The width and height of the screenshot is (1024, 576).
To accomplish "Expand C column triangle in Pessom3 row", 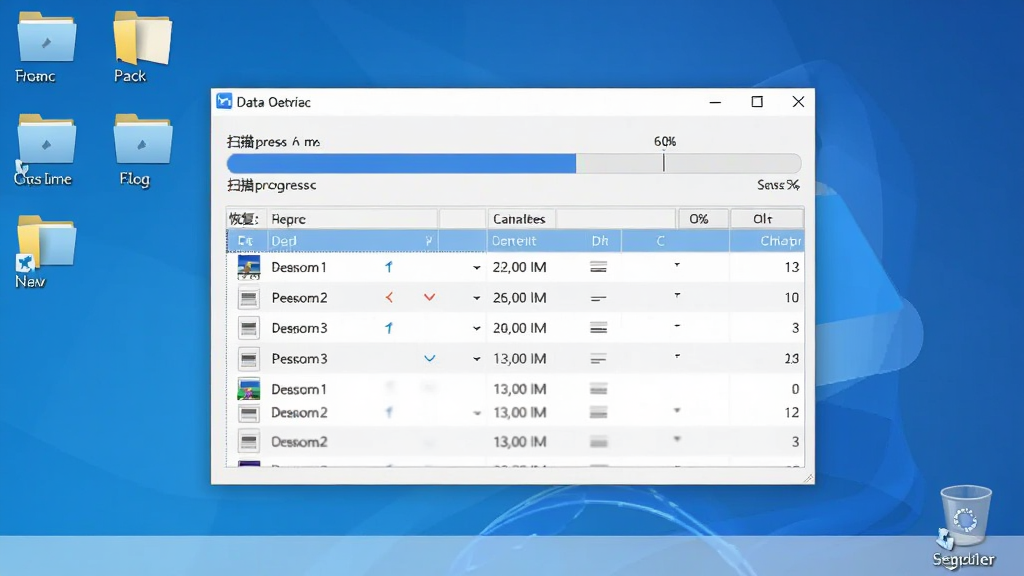I will point(677,356).
